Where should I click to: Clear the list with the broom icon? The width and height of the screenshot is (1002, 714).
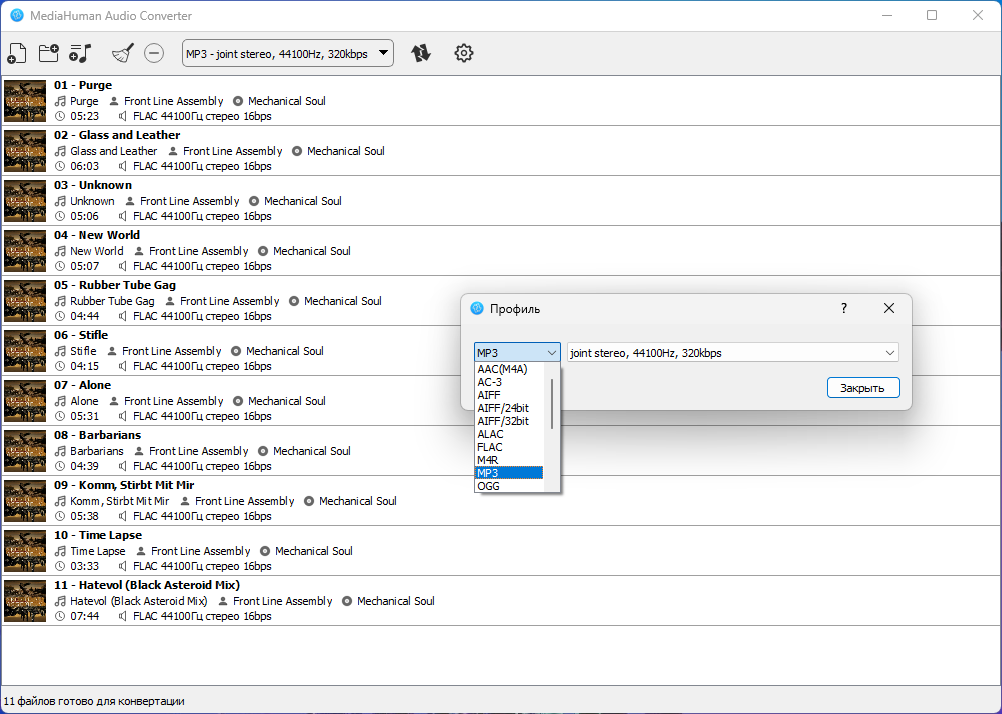(123, 53)
